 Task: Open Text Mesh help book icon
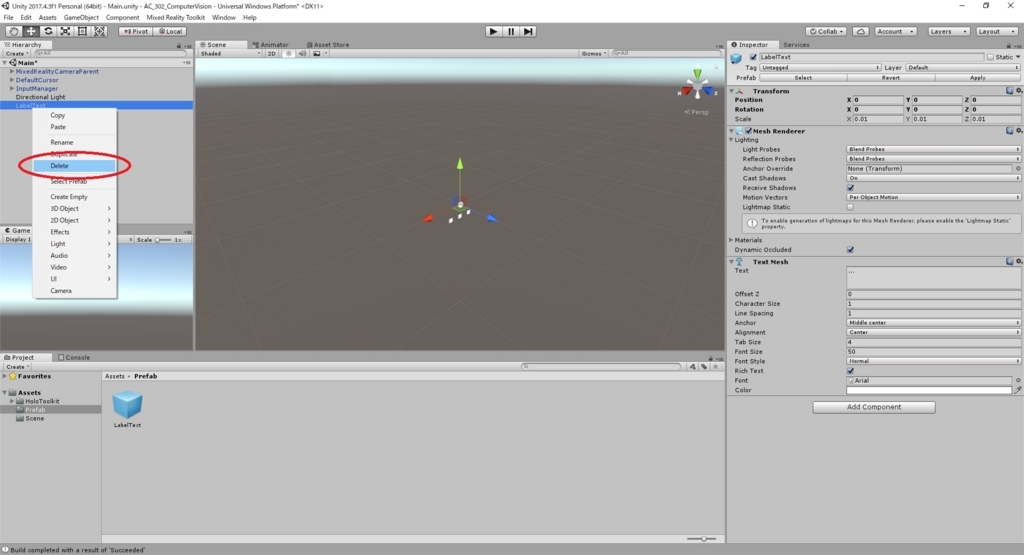pyautogui.click(x=1010, y=261)
